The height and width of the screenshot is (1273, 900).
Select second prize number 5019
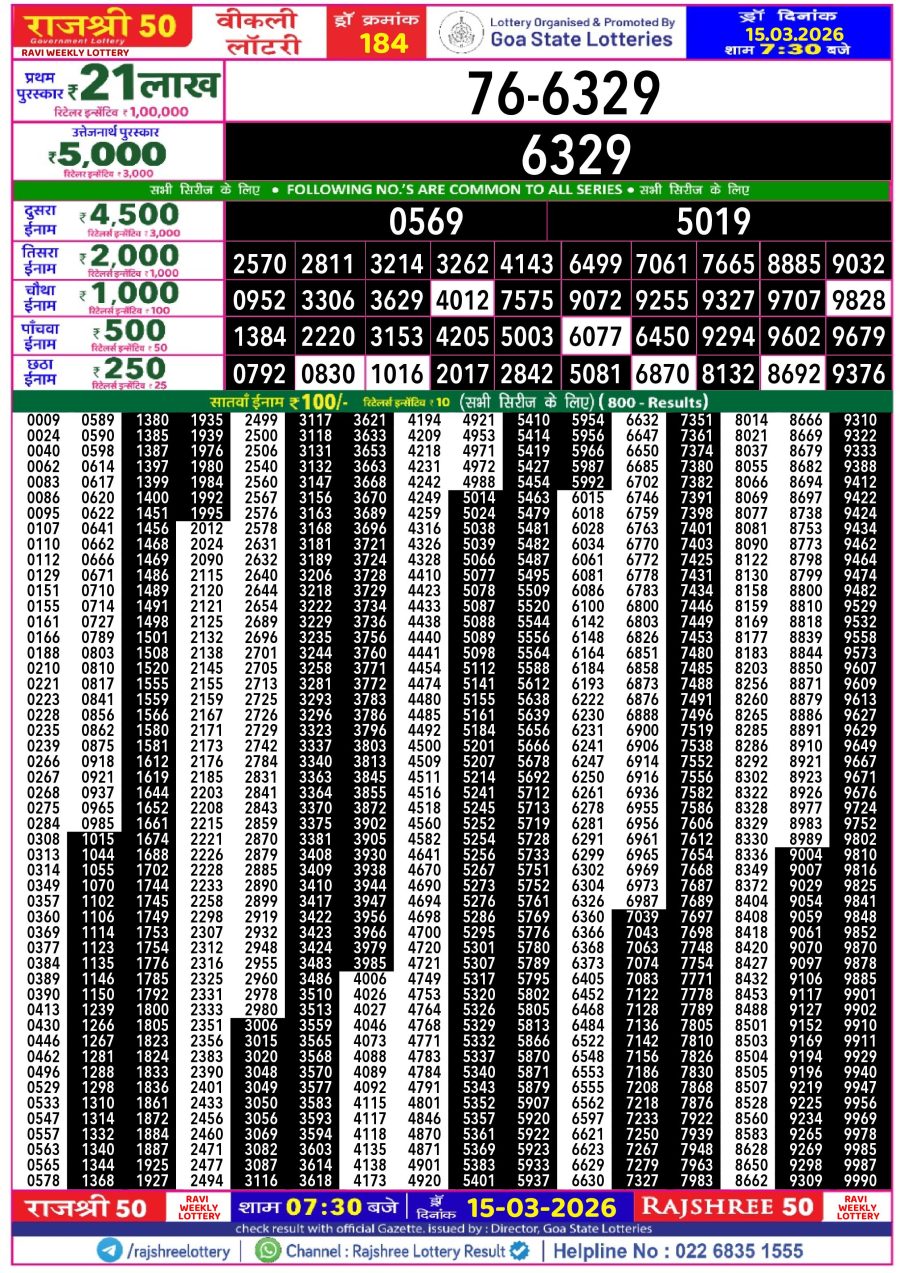tap(713, 221)
